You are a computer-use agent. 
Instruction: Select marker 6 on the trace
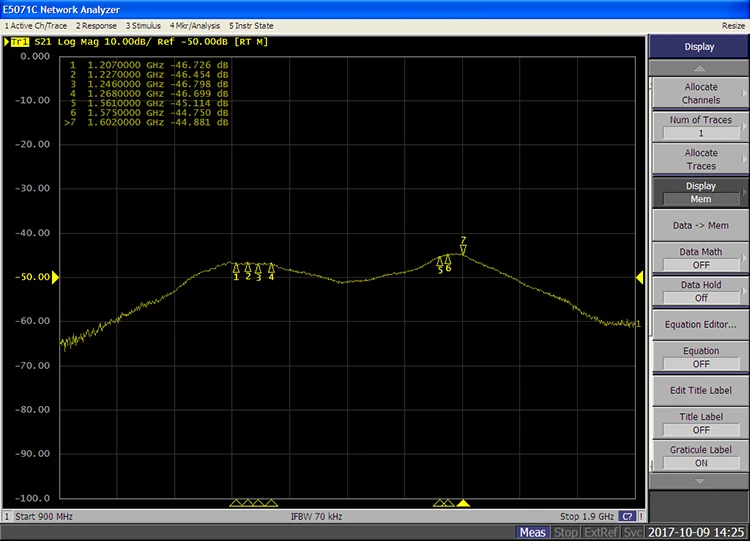[x=448, y=263]
